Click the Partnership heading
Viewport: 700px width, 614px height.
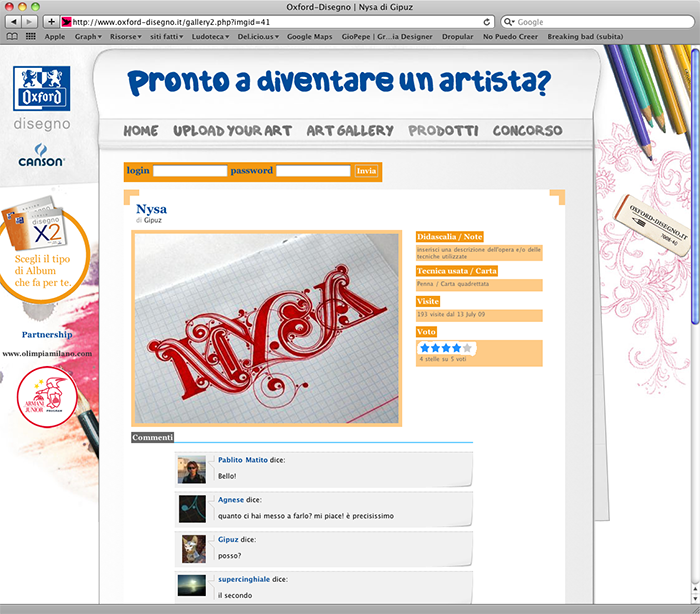(x=47, y=334)
